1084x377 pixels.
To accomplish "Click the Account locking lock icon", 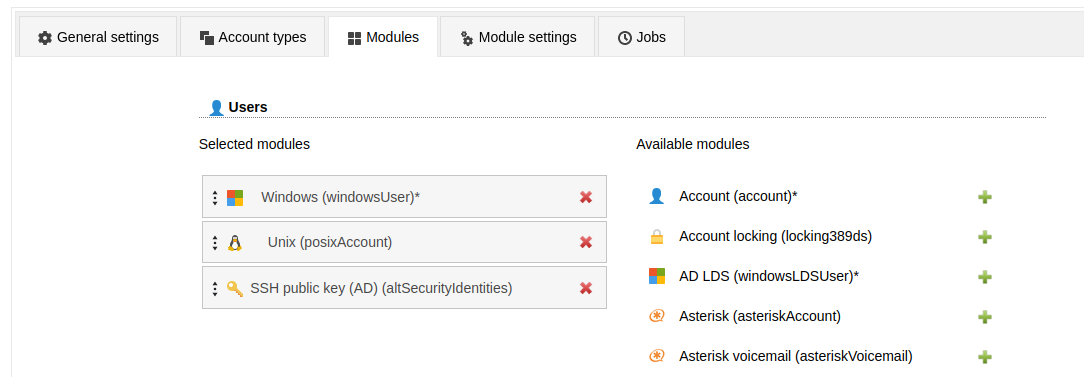I will coord(657,237).
